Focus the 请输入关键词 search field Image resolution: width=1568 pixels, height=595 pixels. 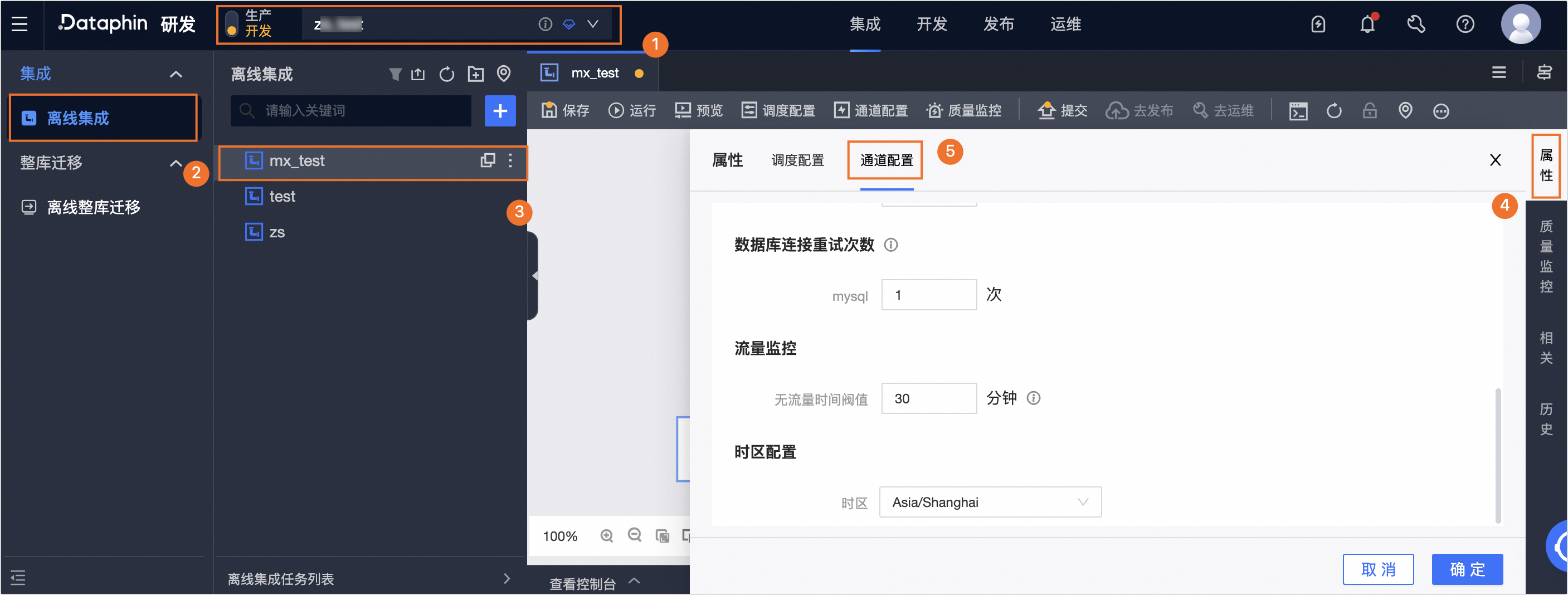coord(350,111)
